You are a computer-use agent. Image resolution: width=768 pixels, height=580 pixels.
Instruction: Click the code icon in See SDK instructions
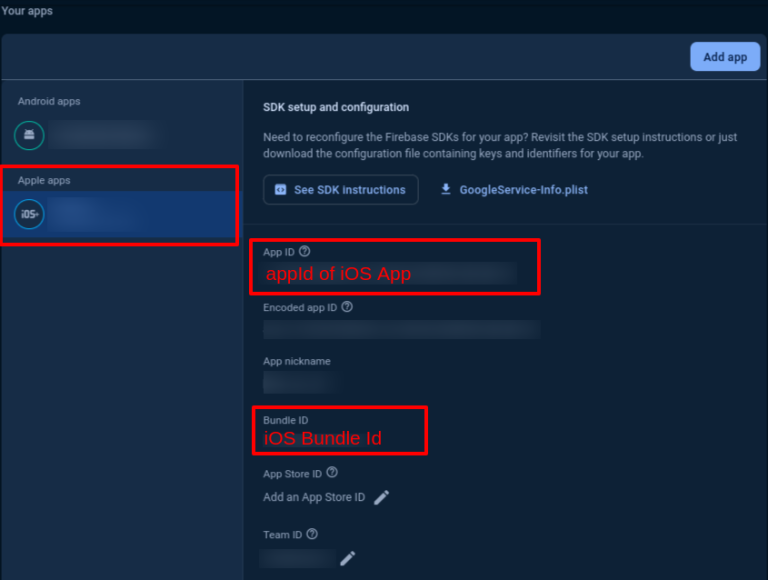(x=280, y=190)
